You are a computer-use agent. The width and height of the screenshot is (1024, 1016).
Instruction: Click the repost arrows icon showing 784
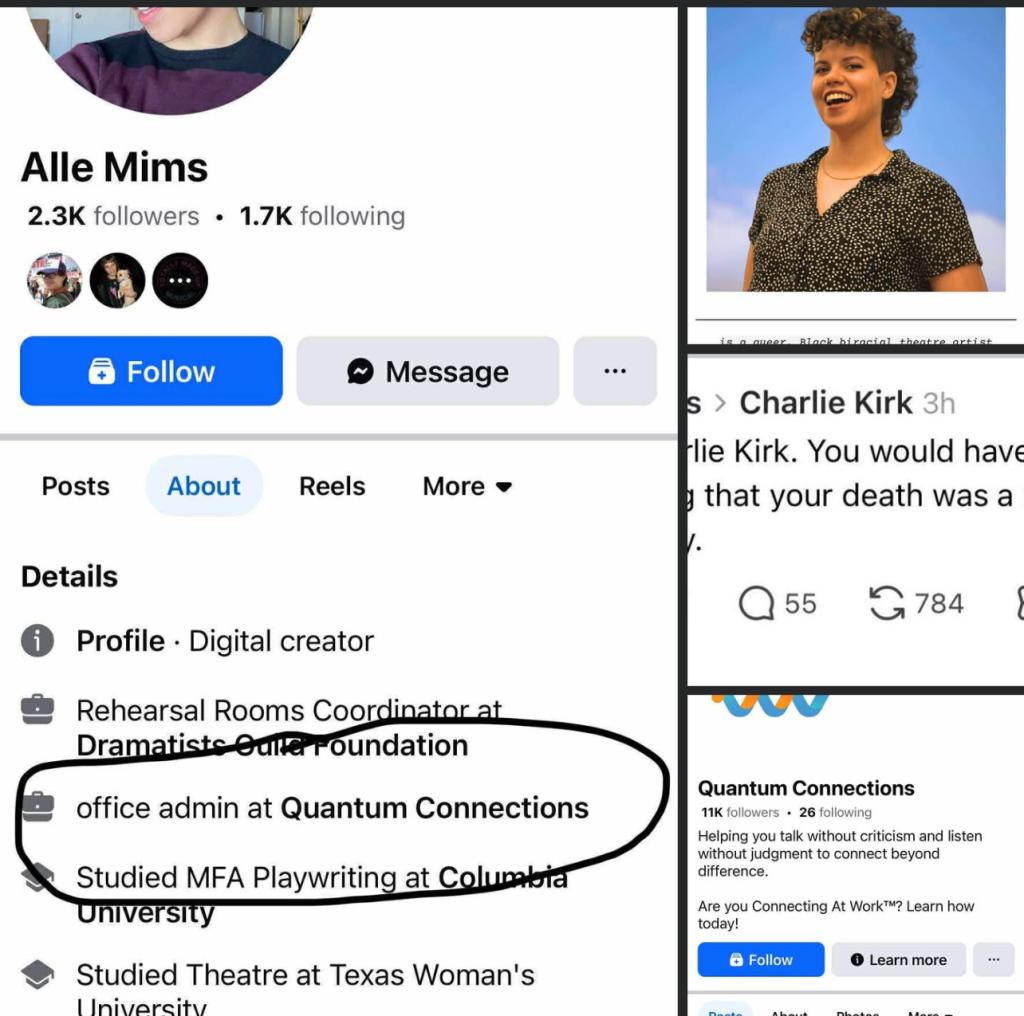(x=886, y=603)
